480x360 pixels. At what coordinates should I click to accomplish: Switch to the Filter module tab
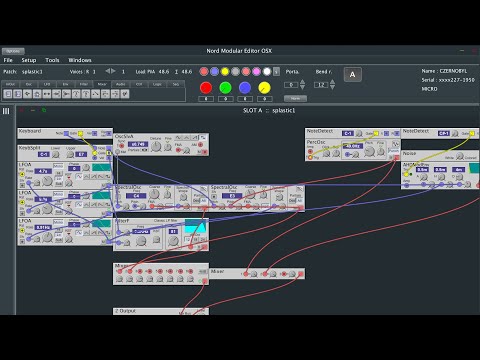(x=84, y=84)
